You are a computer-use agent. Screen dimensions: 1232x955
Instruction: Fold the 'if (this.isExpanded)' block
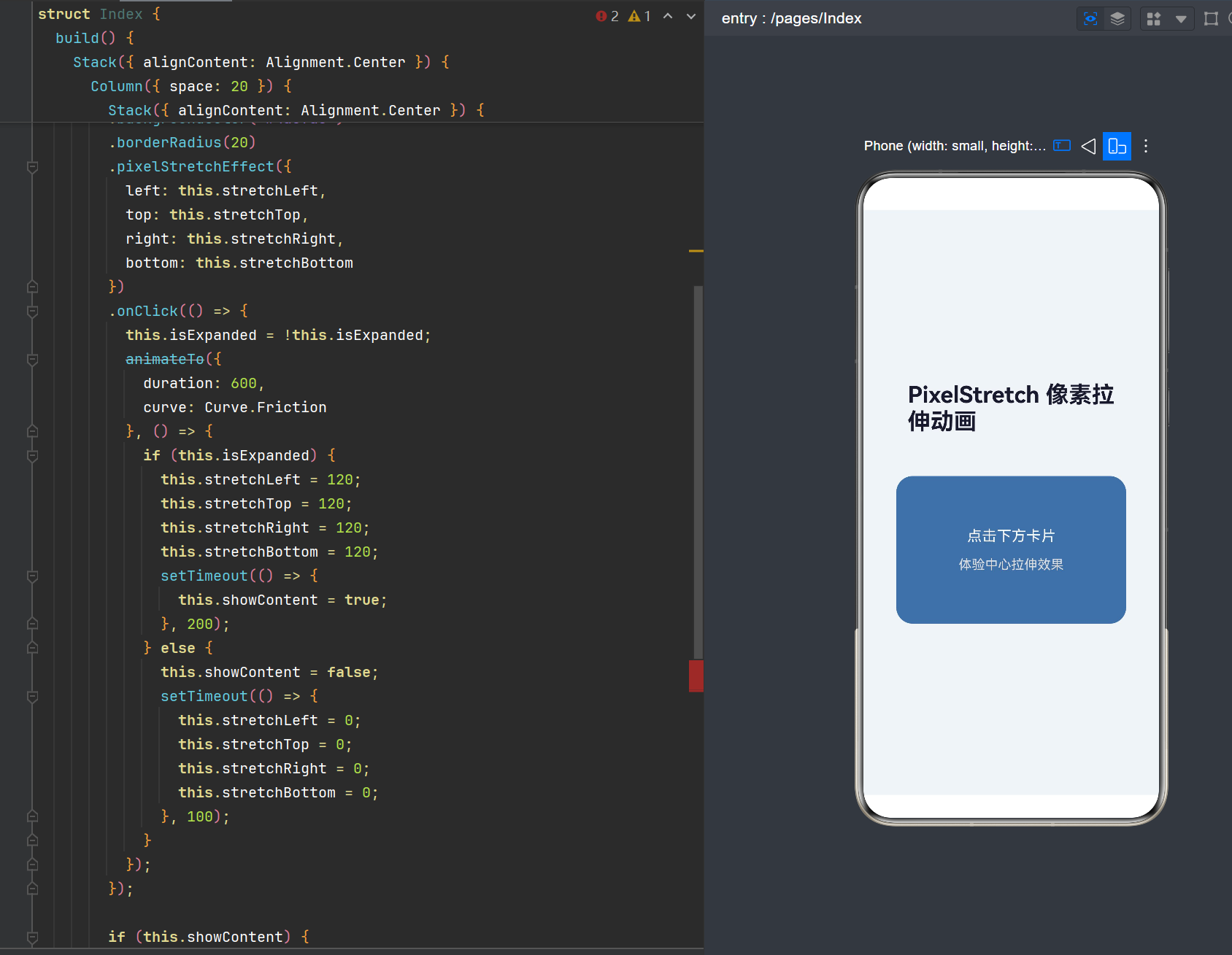32,456
